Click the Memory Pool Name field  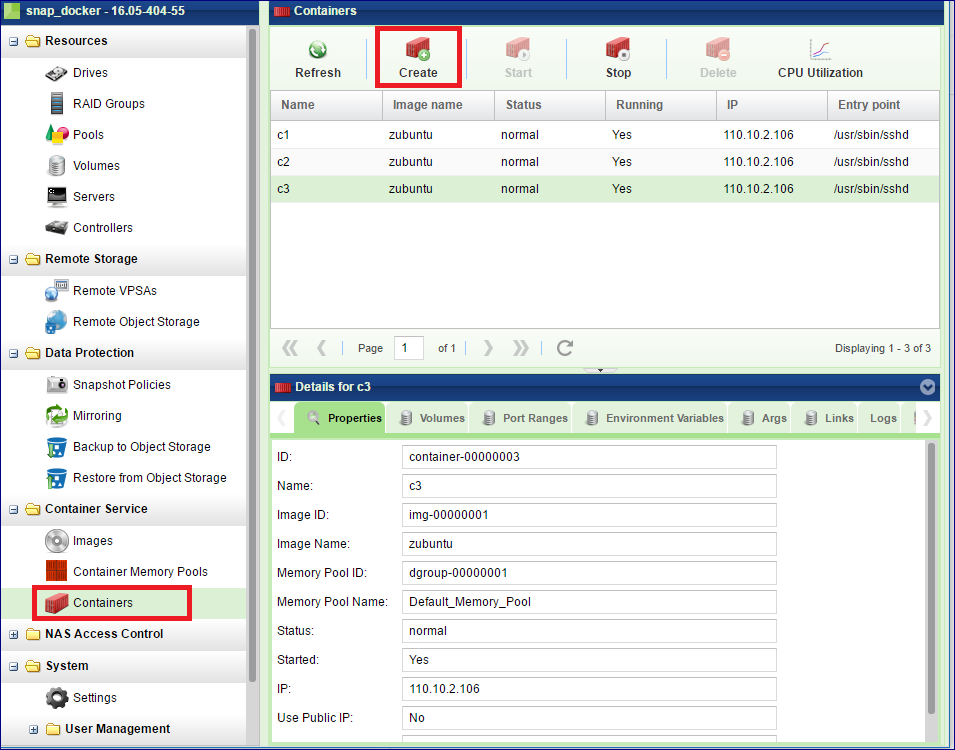click(589, 602)
